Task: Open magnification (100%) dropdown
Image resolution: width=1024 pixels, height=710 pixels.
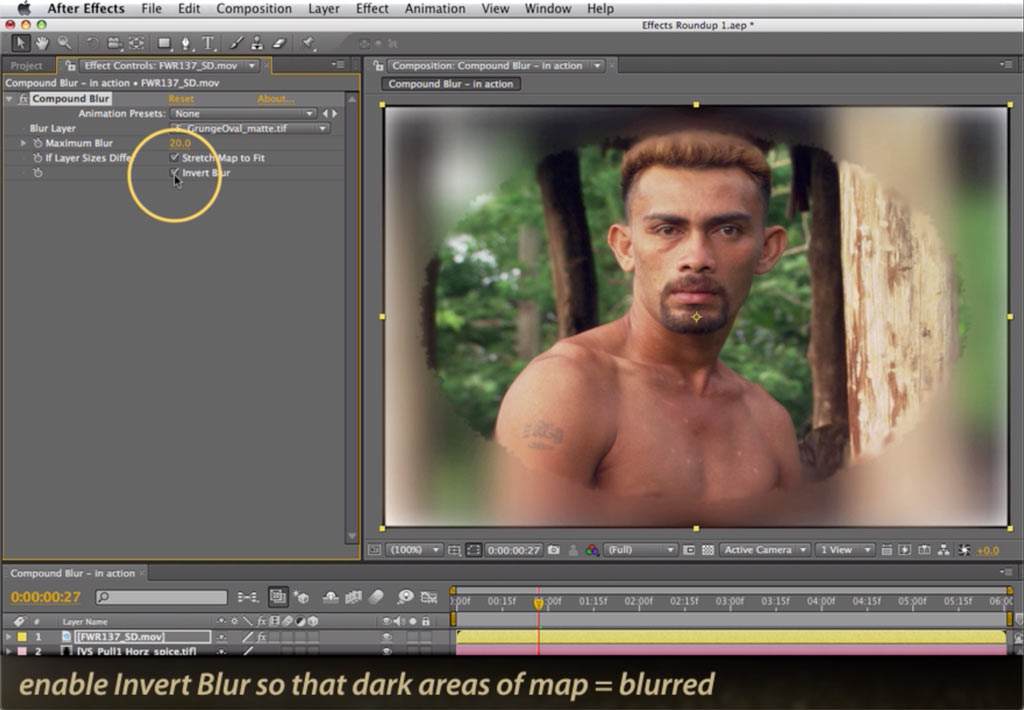Action: pos(413,550)
